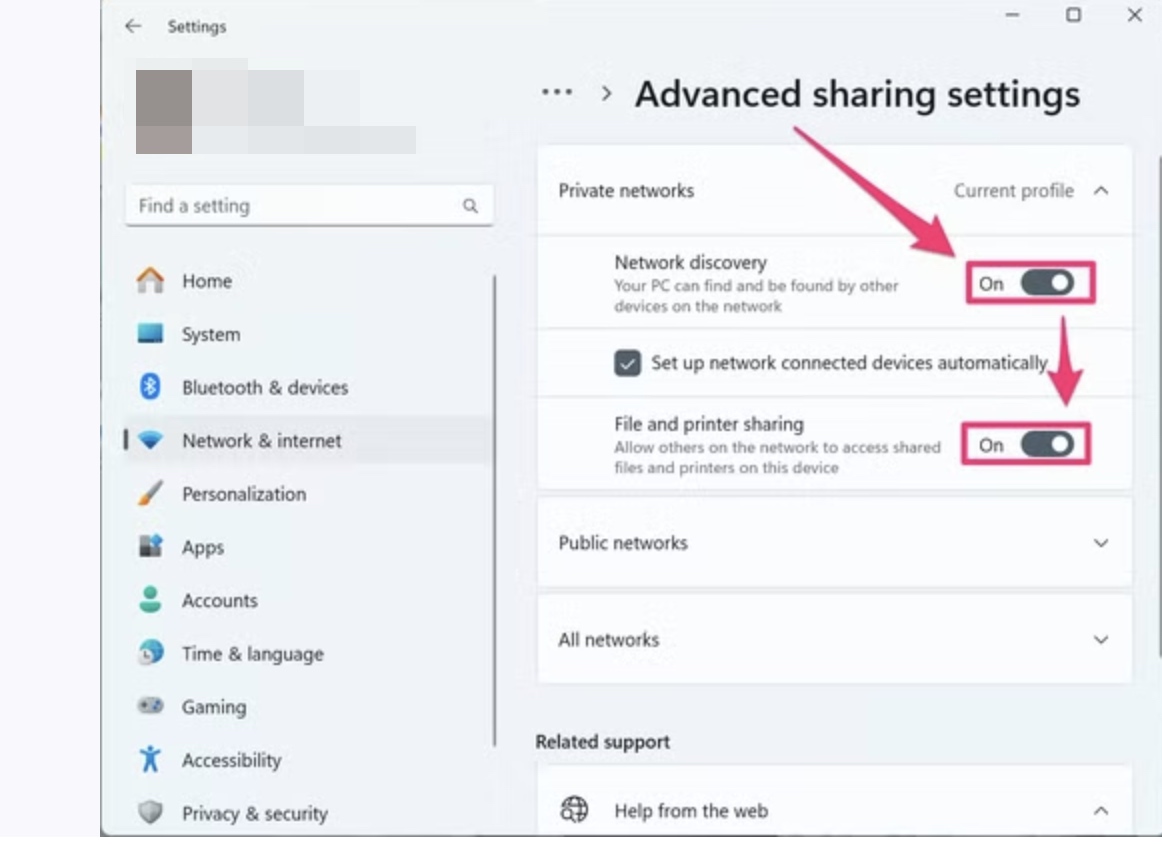The image size is (1162, 844).
Task: Click the search magnifier icon
Action: pos(470,205)
